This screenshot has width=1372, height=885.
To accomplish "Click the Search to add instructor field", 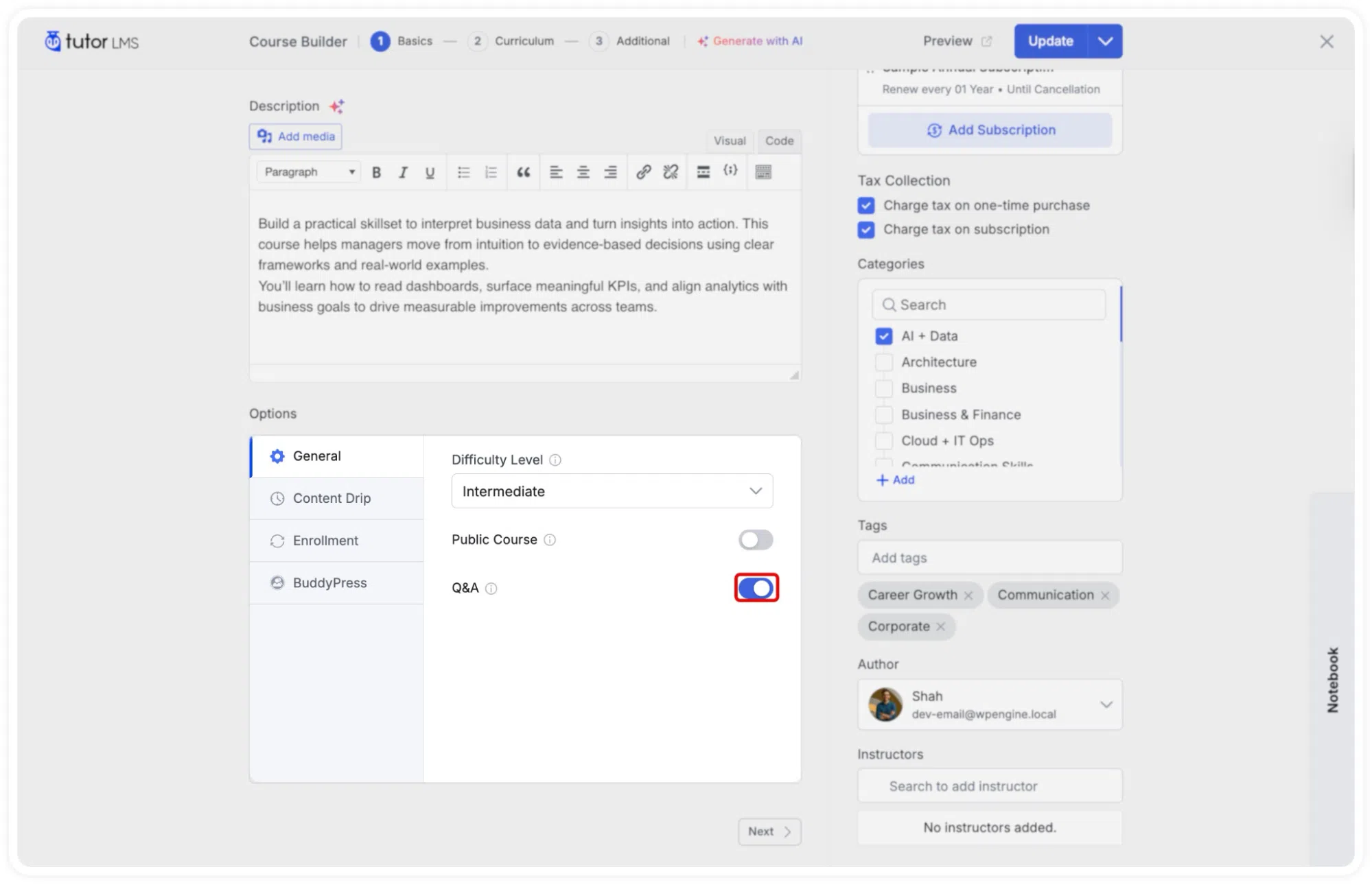I will pyautogui.click(x=990, y=786).
